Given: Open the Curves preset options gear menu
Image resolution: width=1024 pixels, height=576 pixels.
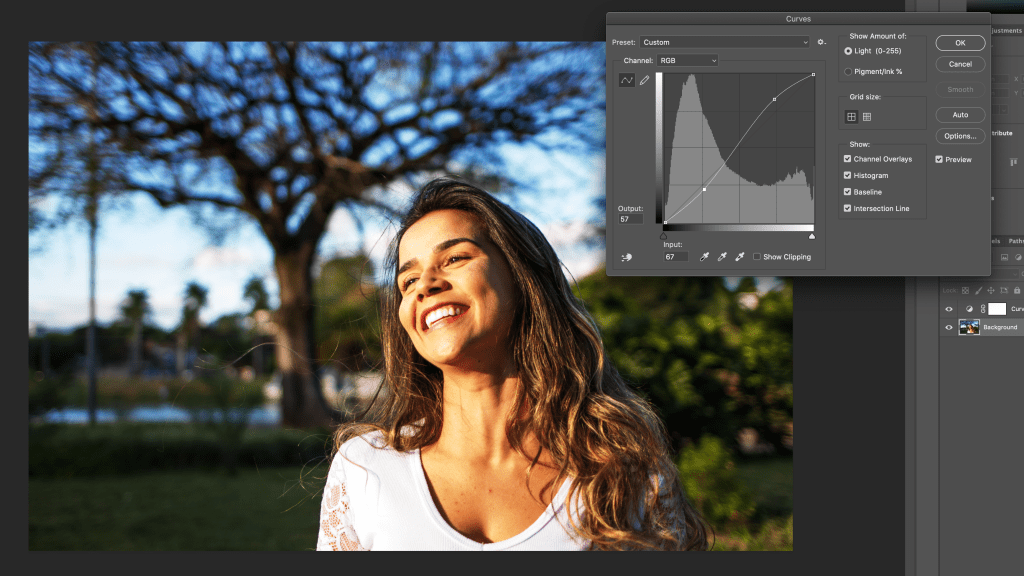Looking at the screenshot, I should click(821, 42).
